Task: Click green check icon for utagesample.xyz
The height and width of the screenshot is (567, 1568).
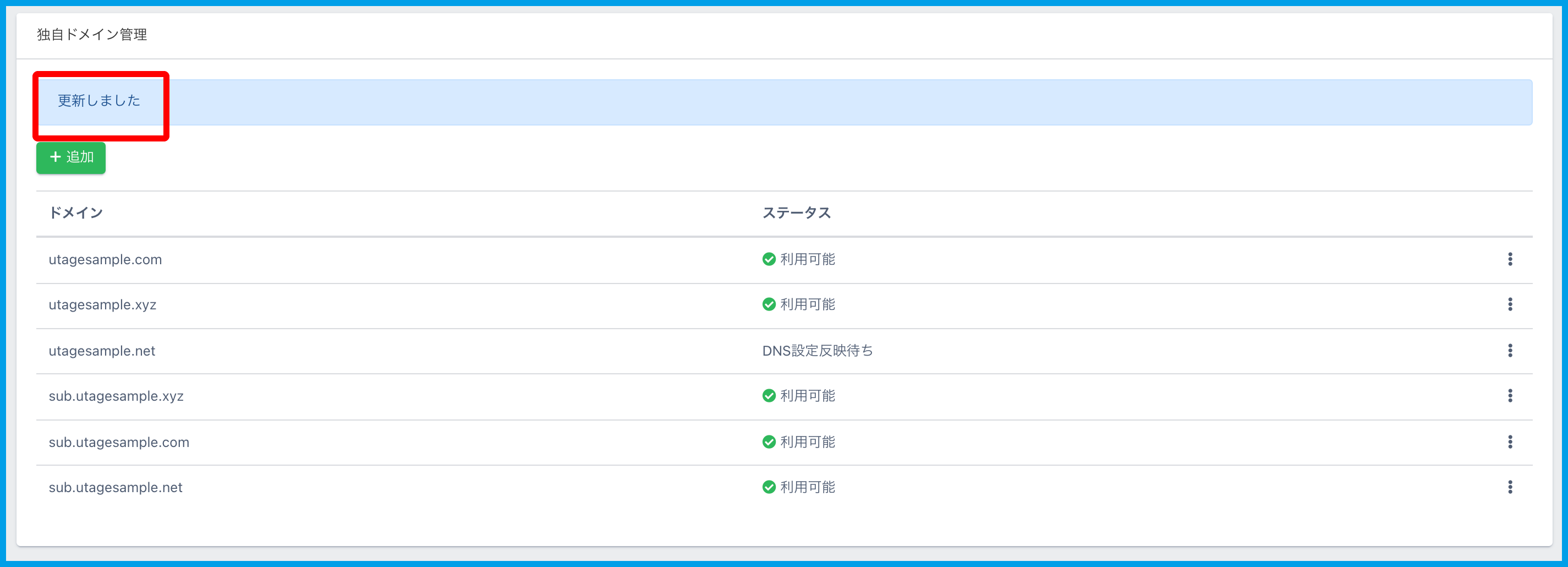Action: coord(769,304)
